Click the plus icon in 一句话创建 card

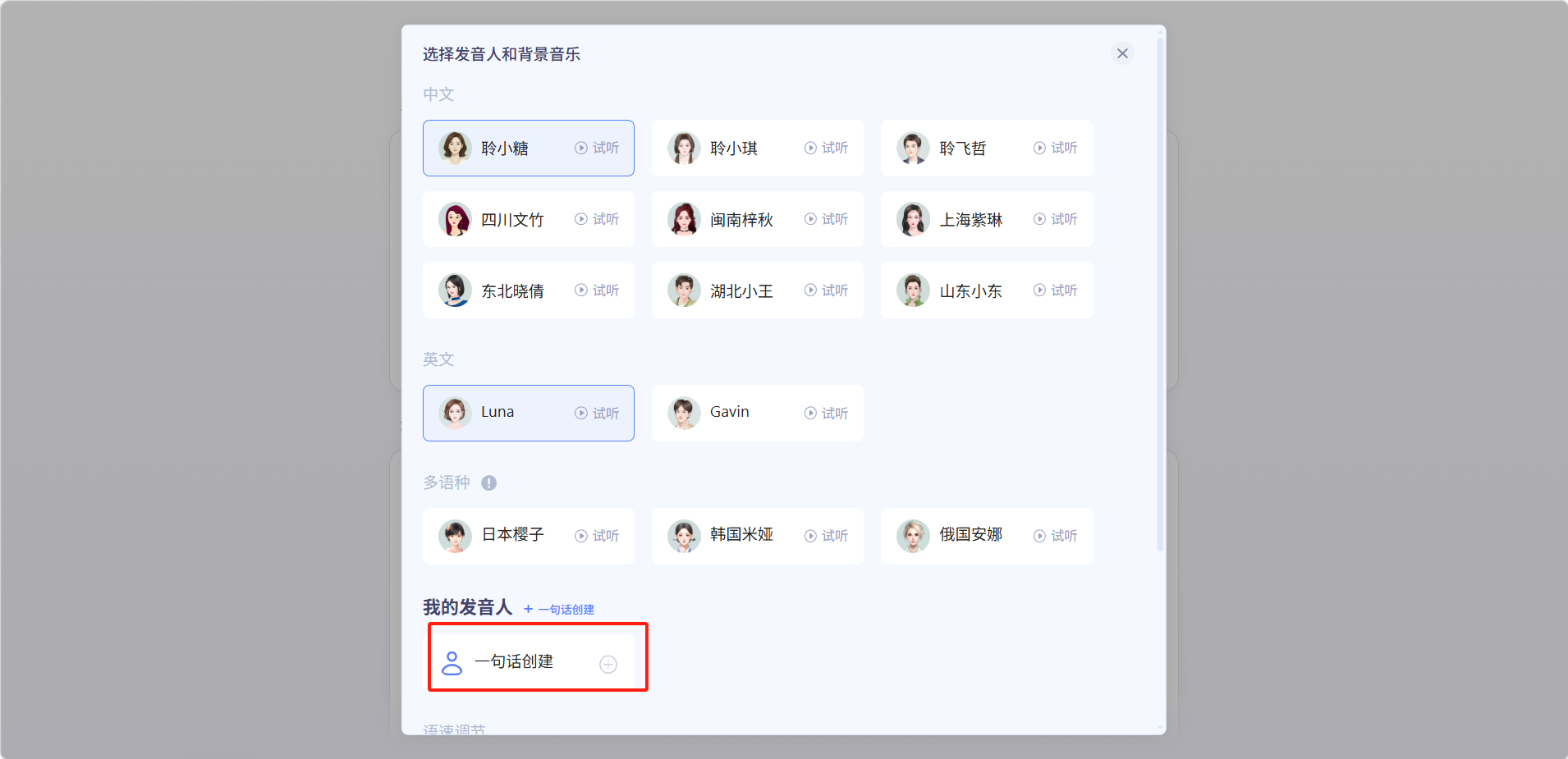[607, 665]
